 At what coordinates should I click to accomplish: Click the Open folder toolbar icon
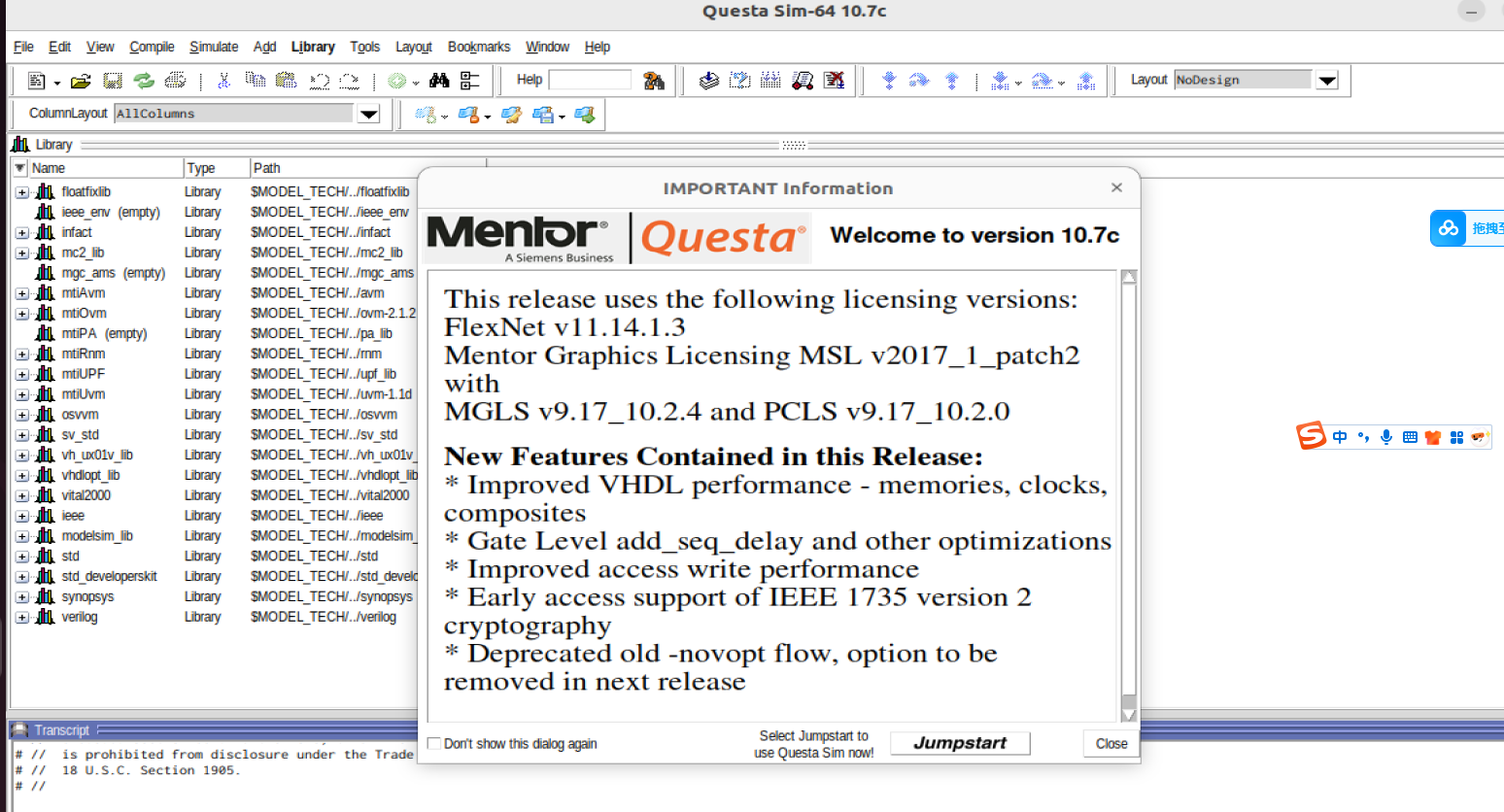coord(81,81)
